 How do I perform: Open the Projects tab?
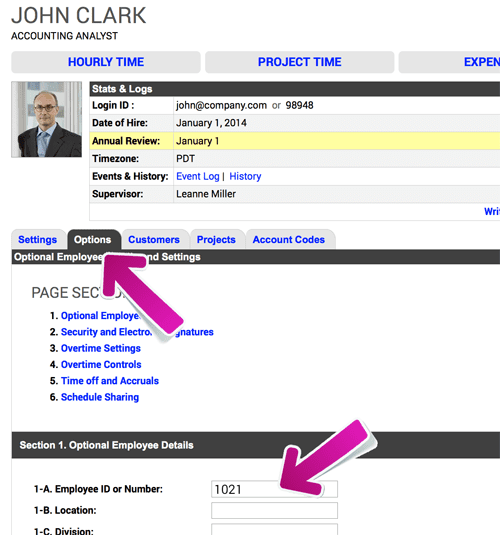[x=216, y=240]
